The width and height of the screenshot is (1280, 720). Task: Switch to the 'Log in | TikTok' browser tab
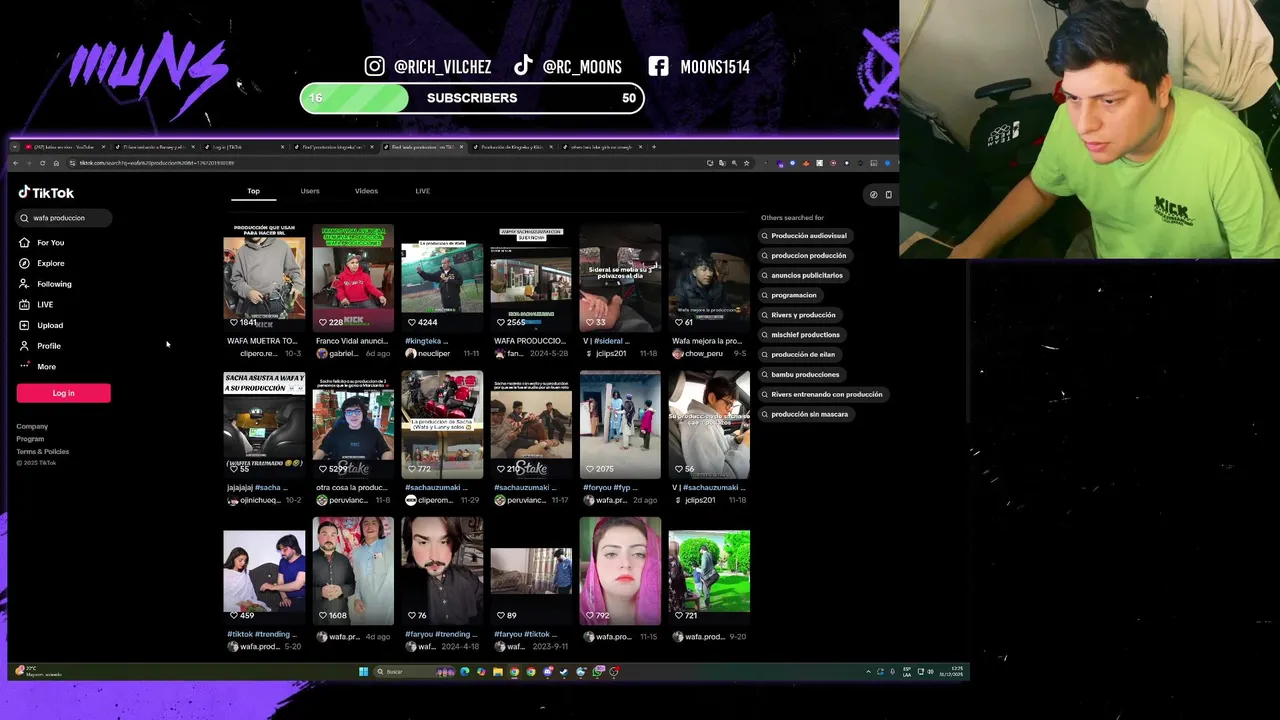pos(242,147)
